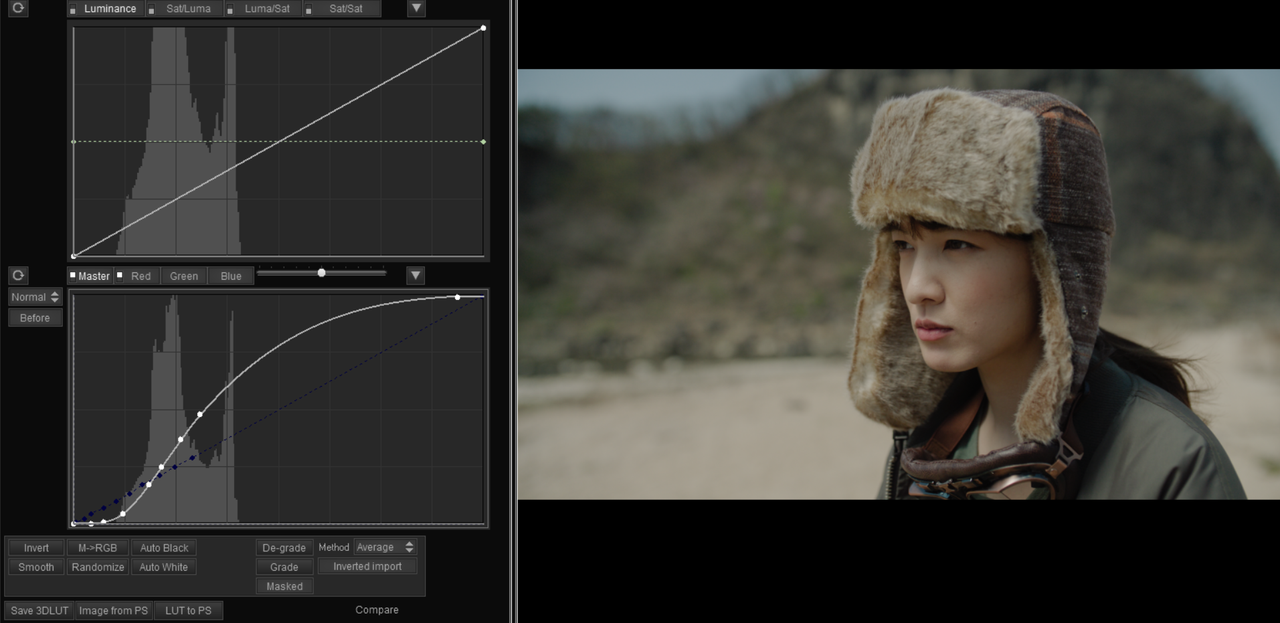The height and width of the screenshot is (623, 1280).
Task: Click the bottom-left point of the Luminance curve
Action: pos(73,256)
